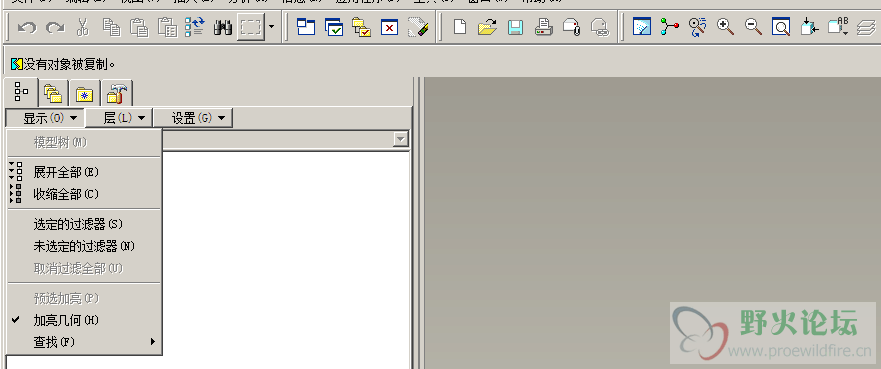Click the Close window icon with red X

pyautogui.click(x=389, y=27)
